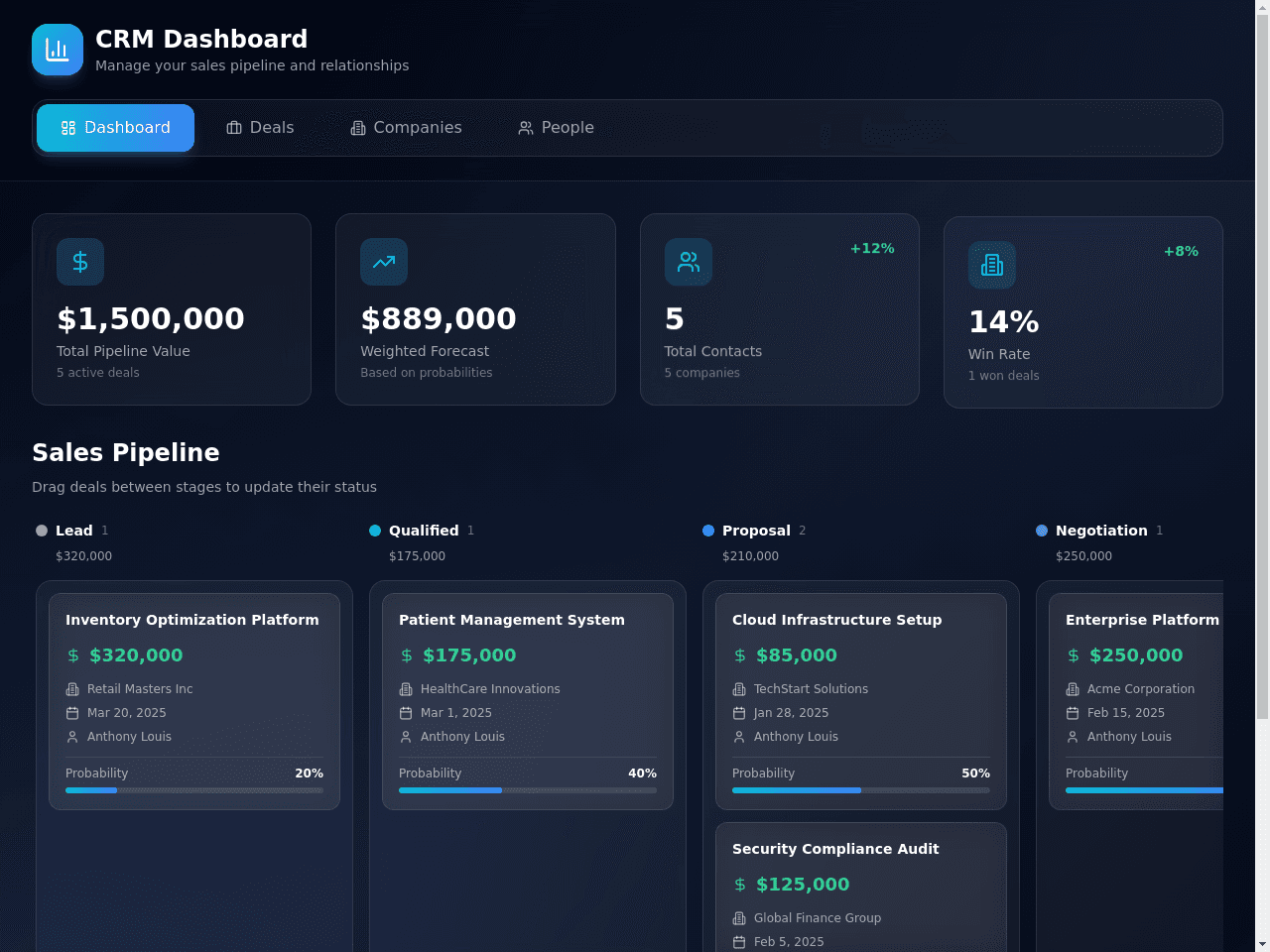The height and width of the screenshot is (952, 1270).
Task: Click building icon next to Retail Masters Inc
Action: coord(72,689)
